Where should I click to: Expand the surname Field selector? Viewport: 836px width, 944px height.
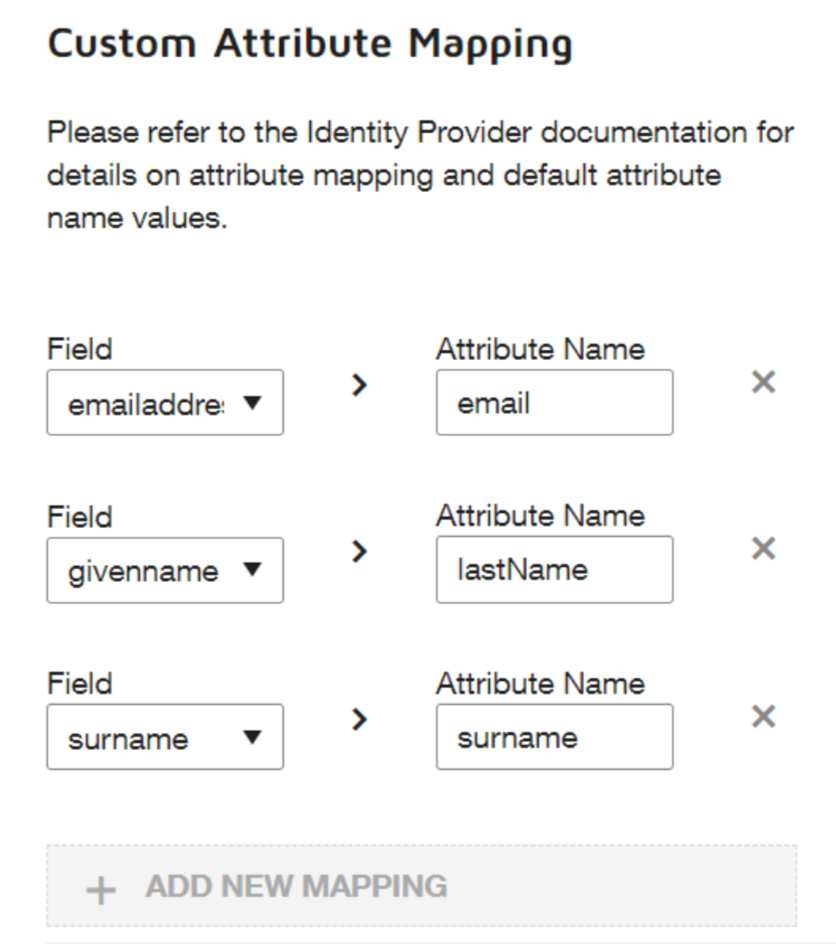point(164,737)
